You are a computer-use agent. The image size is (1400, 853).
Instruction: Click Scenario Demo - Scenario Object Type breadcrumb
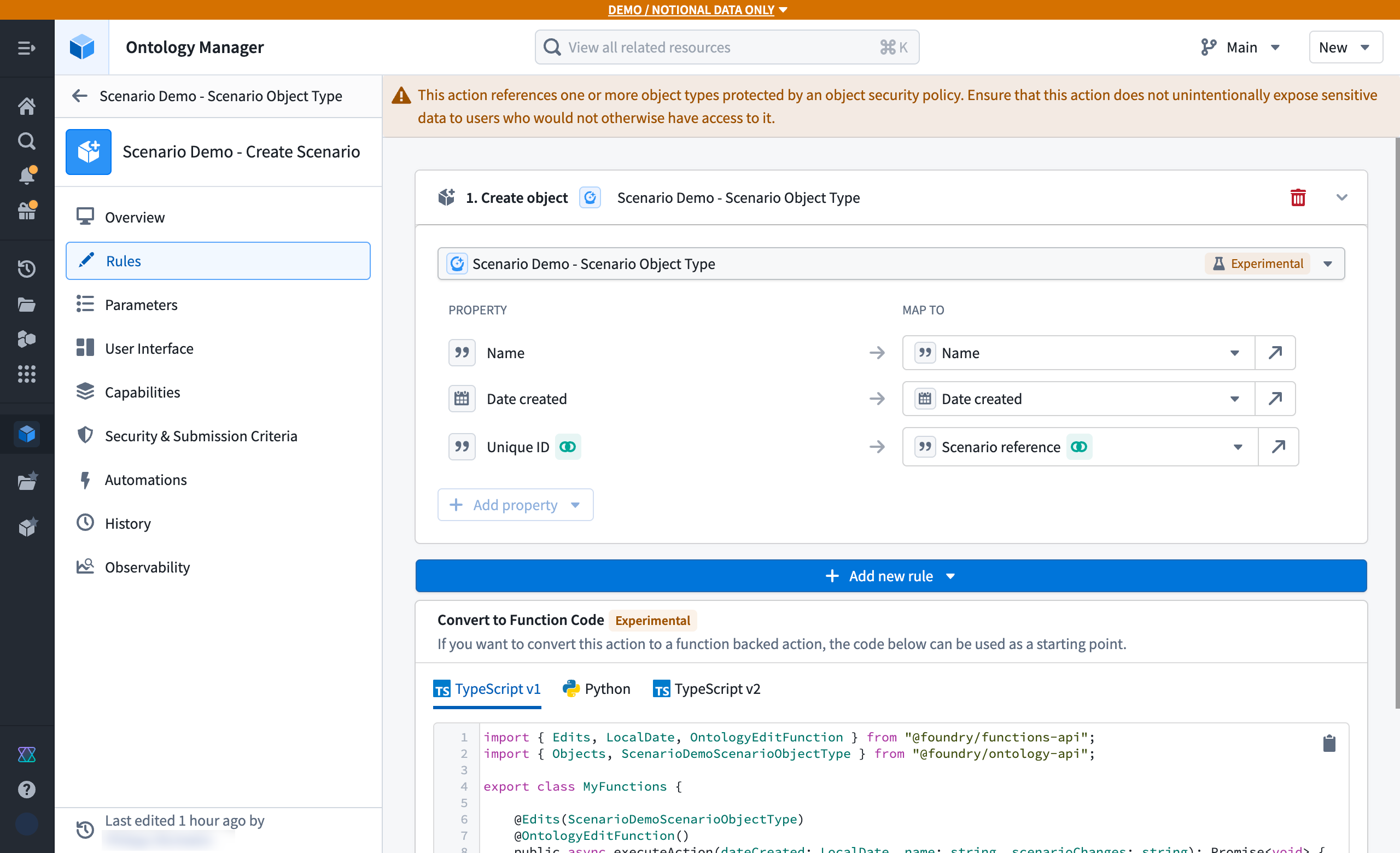click(220, 95)
